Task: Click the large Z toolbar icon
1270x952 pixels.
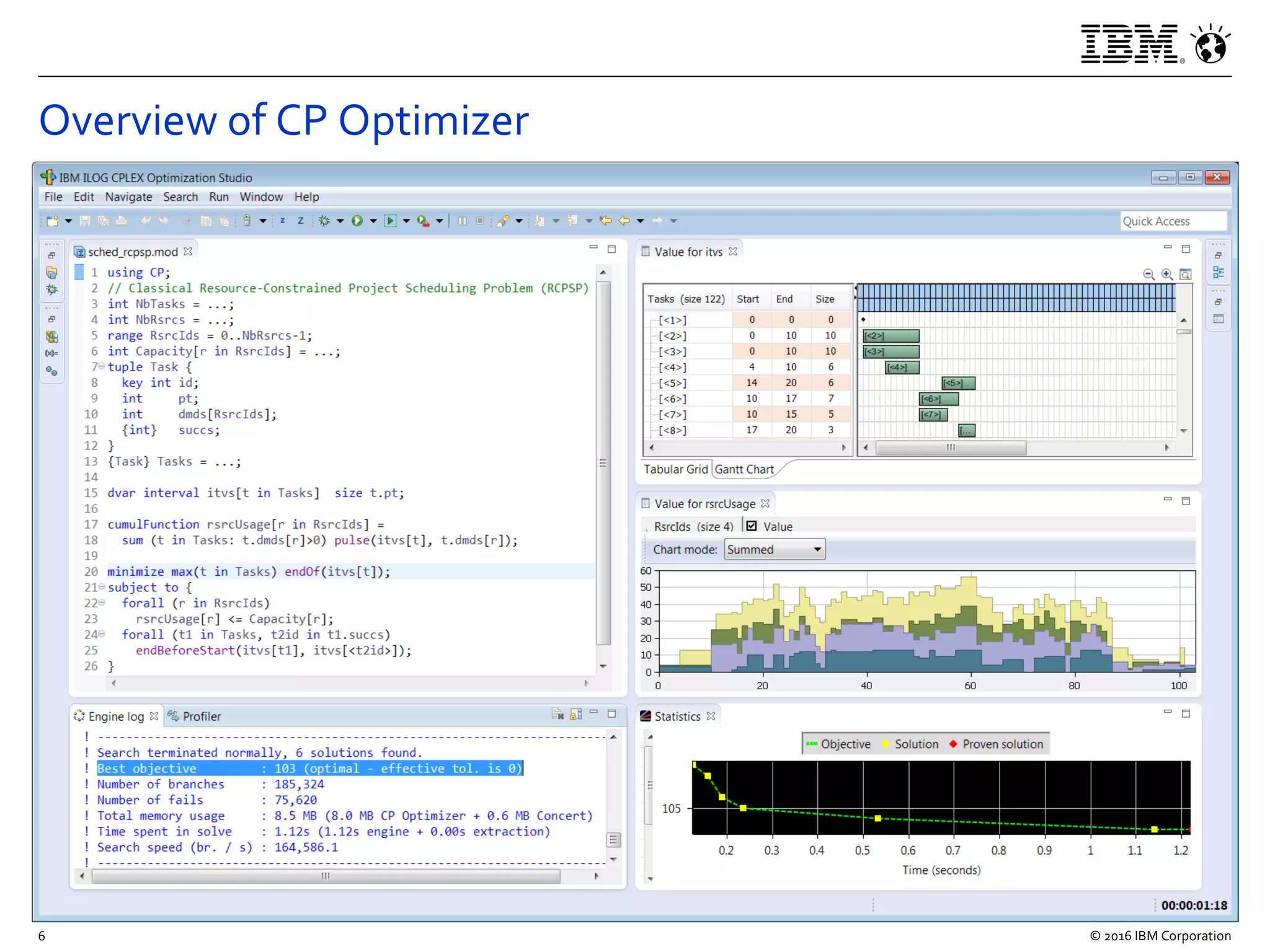Action: [x=301, y=221]
